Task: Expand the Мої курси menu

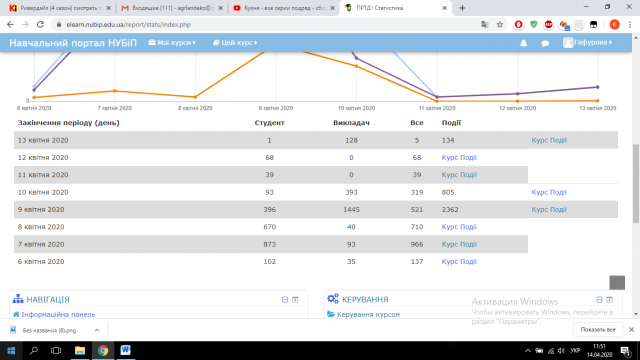Action: [172, 42]
